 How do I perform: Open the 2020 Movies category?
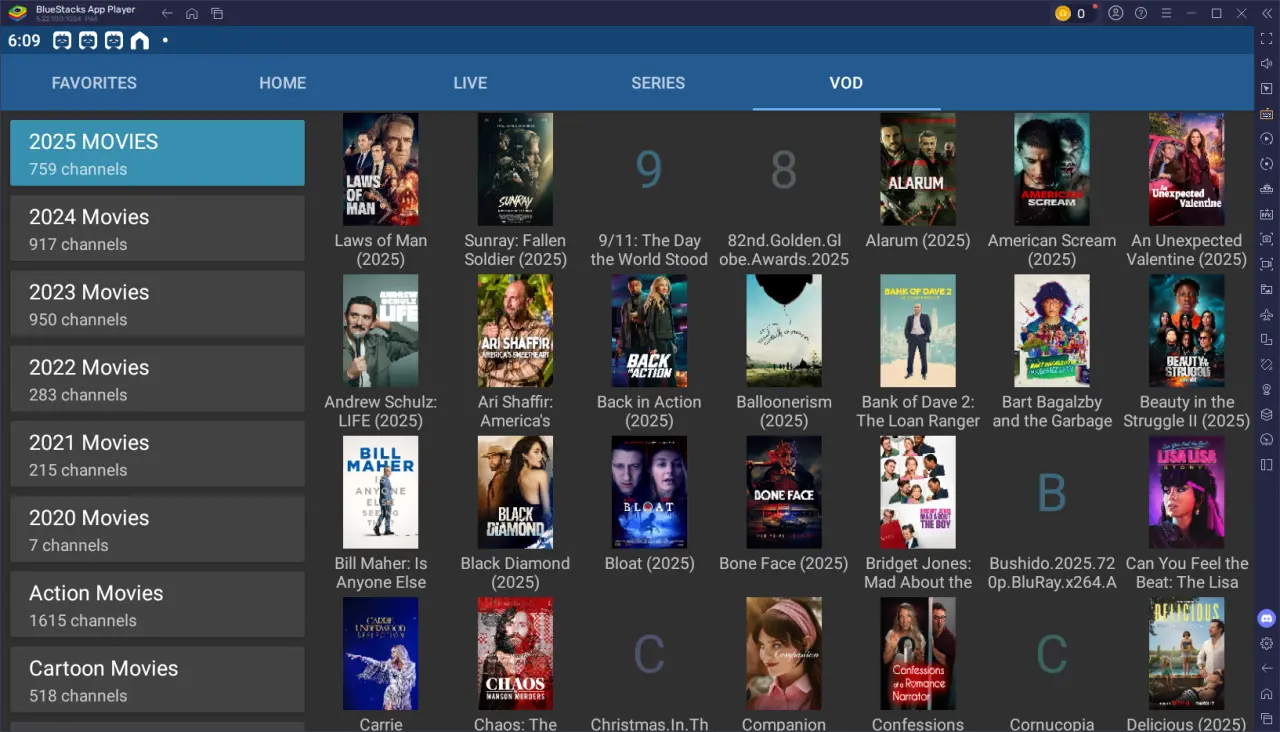(157, 529)
